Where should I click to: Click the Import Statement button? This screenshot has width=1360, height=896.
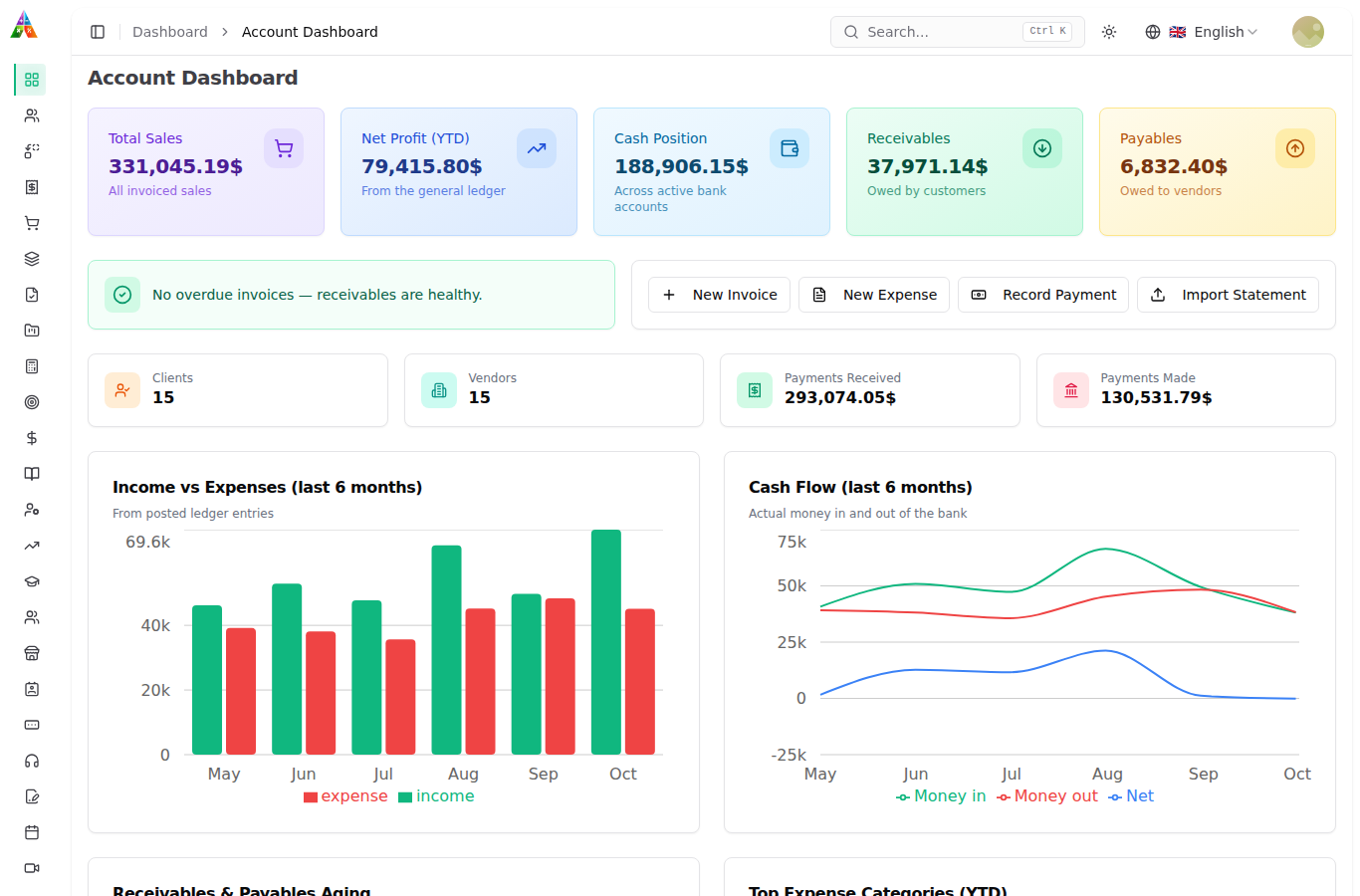pyautogui.click(x=1228, y=295)
